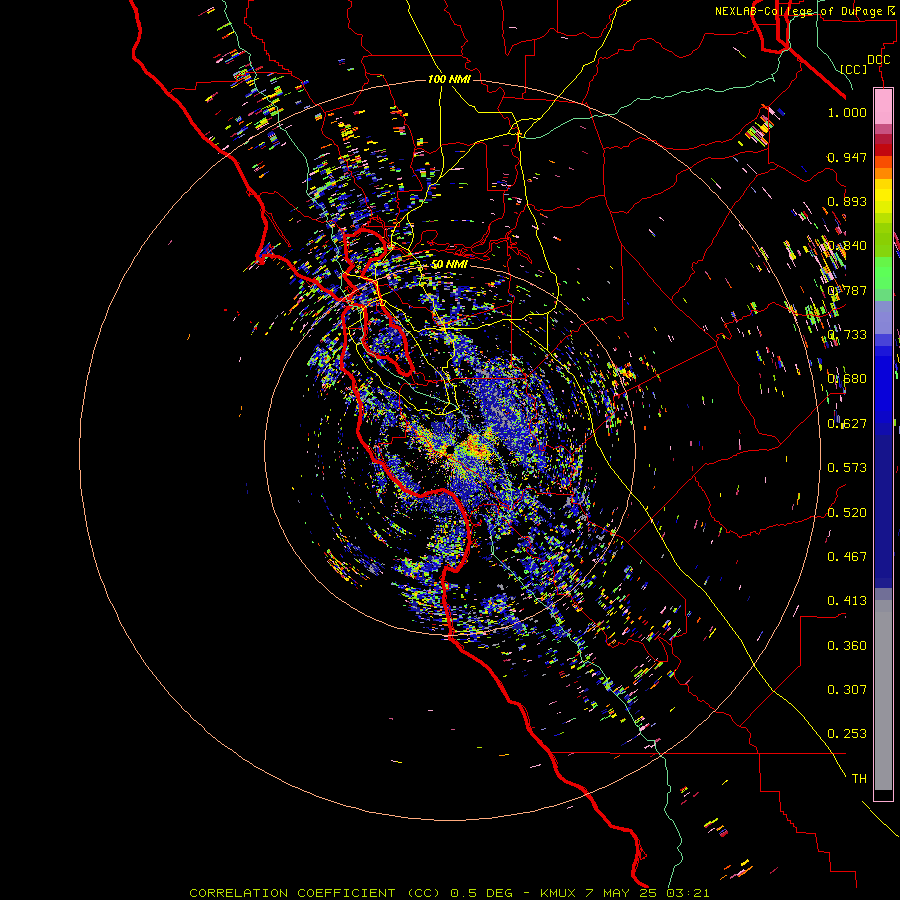Screen dimensions: 900x900
Task: Click the 0.520 scale value
Action: tap(847, 513)
